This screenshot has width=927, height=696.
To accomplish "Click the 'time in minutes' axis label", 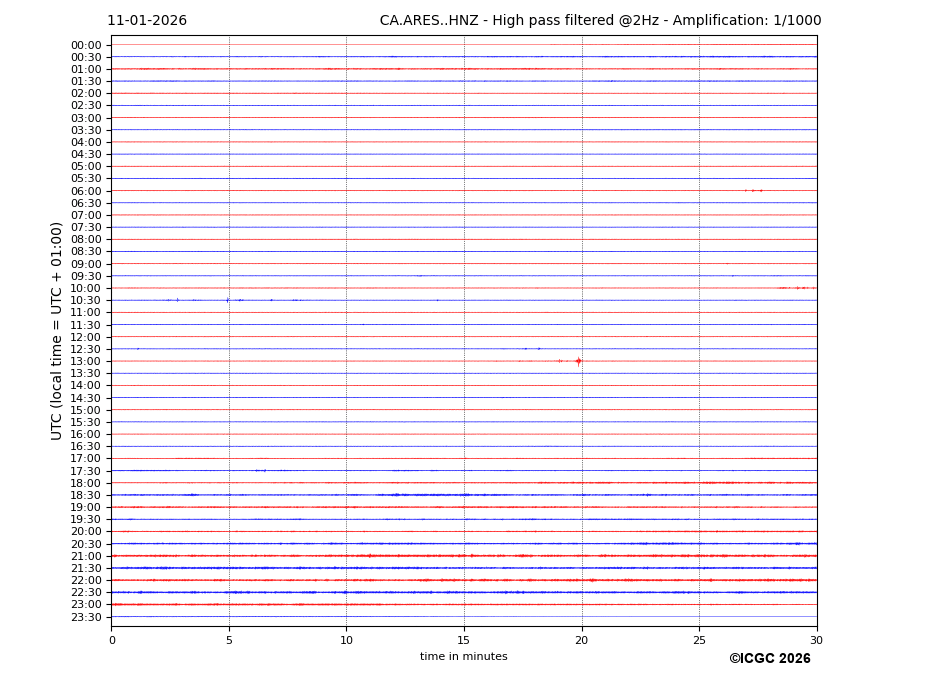I will tap(463, 657).
